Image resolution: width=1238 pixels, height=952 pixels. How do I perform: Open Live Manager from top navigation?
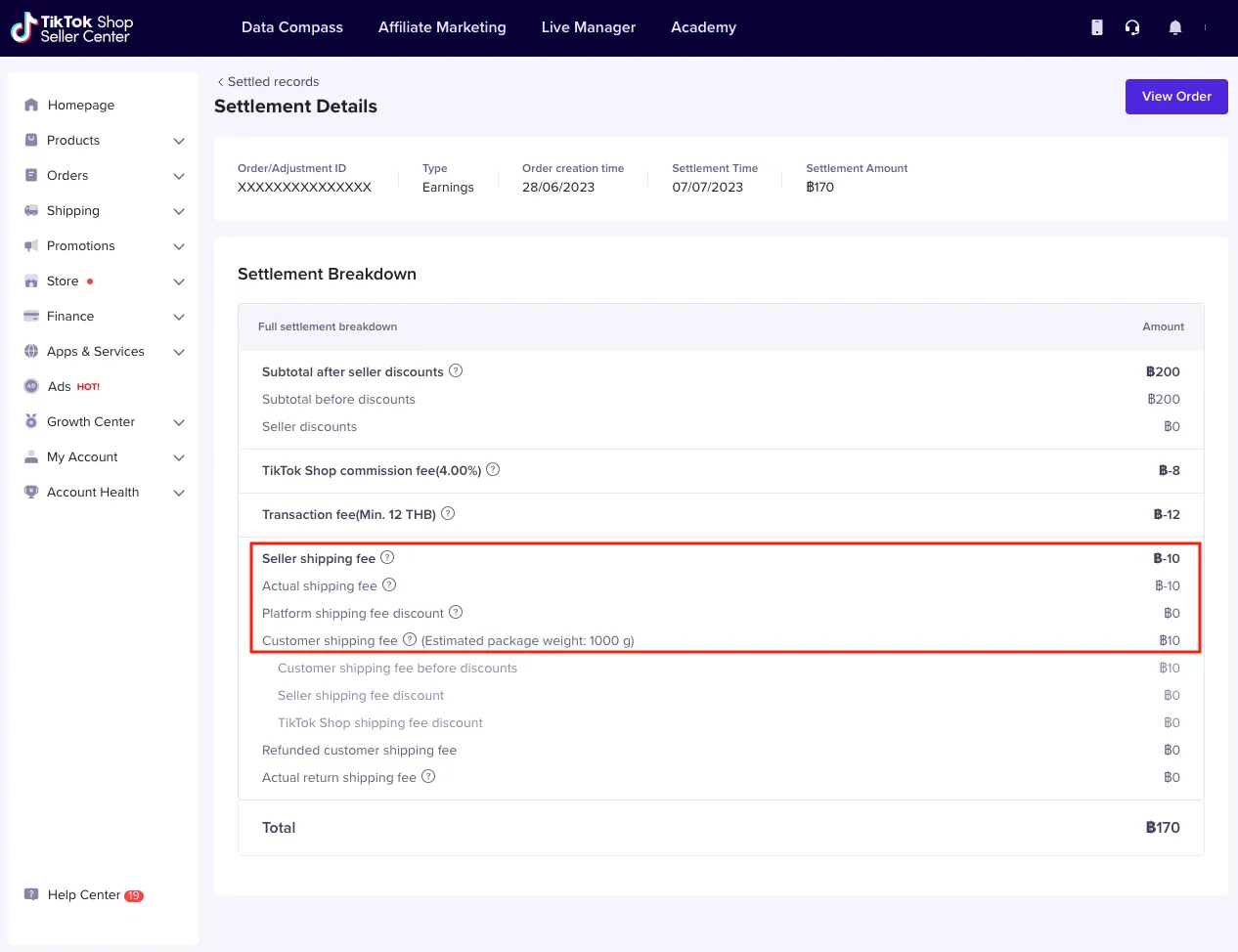click(588, 27)
